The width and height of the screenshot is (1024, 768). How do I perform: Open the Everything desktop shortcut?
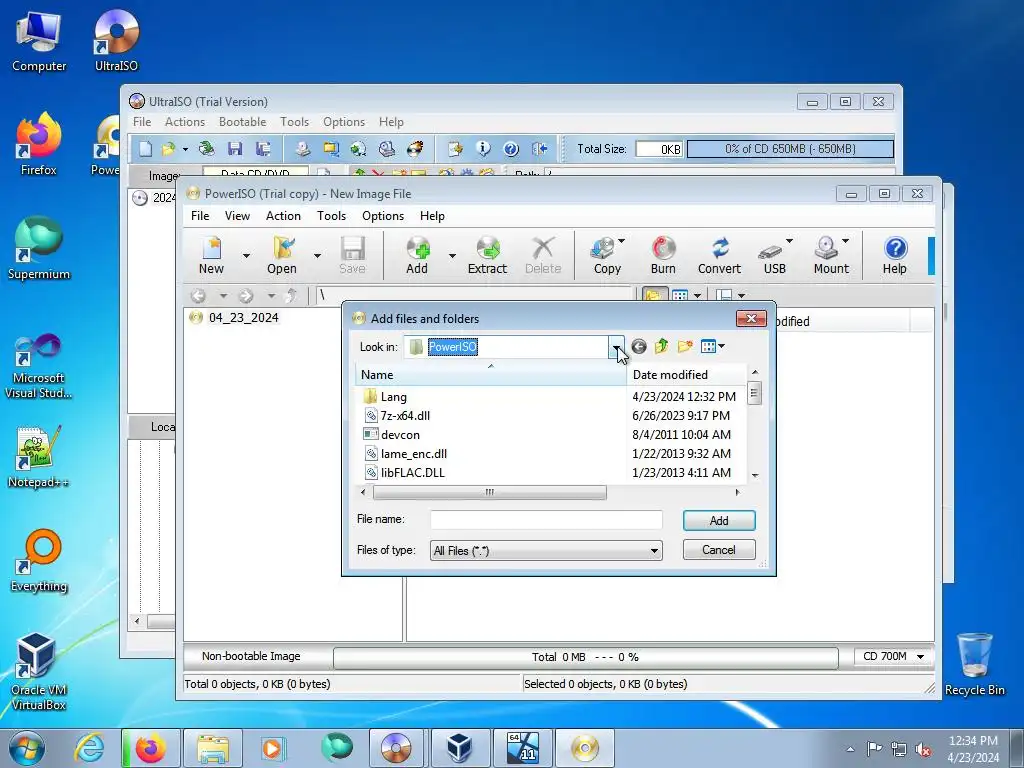coord(39,560)
